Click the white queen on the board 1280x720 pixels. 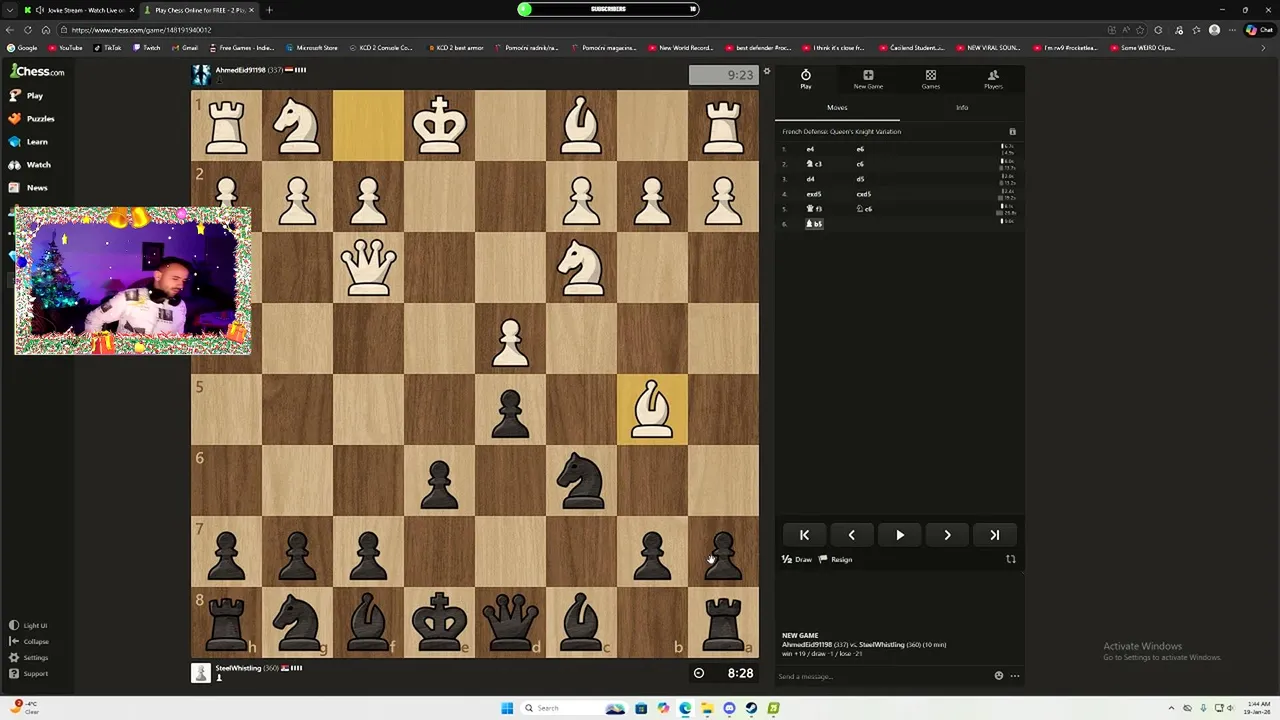pyautogui.click(x=368, y=267)
